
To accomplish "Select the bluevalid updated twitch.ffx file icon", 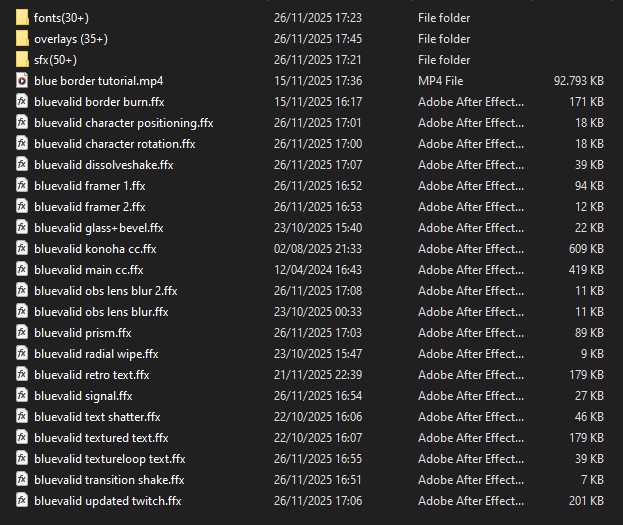I will 22,500.
